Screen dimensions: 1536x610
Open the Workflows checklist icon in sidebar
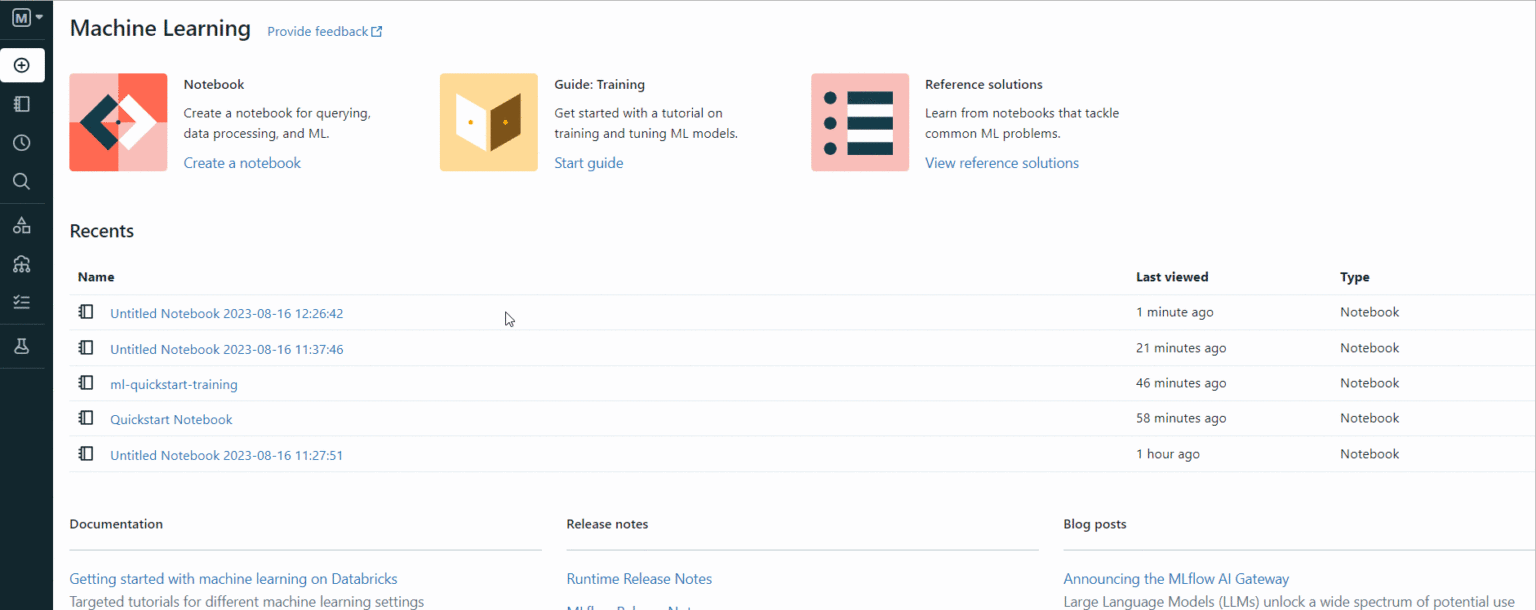(22, 302)
